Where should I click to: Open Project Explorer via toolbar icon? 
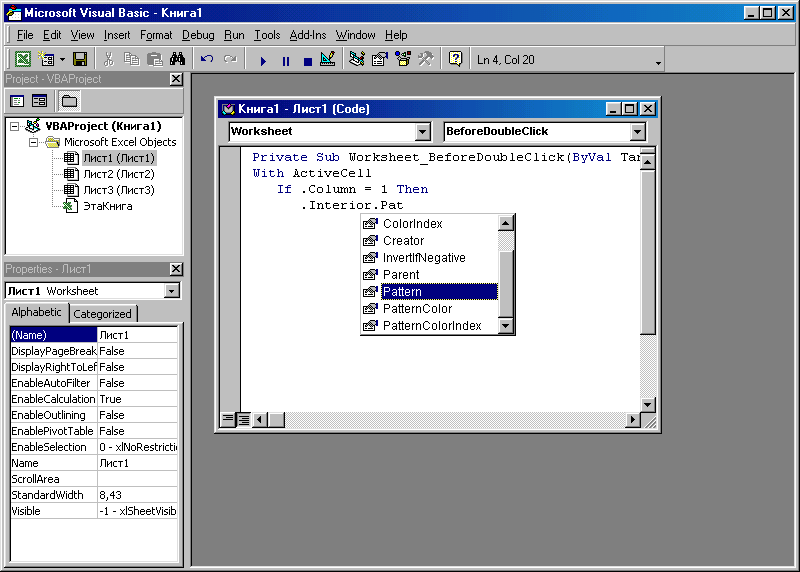coord(357,59)
